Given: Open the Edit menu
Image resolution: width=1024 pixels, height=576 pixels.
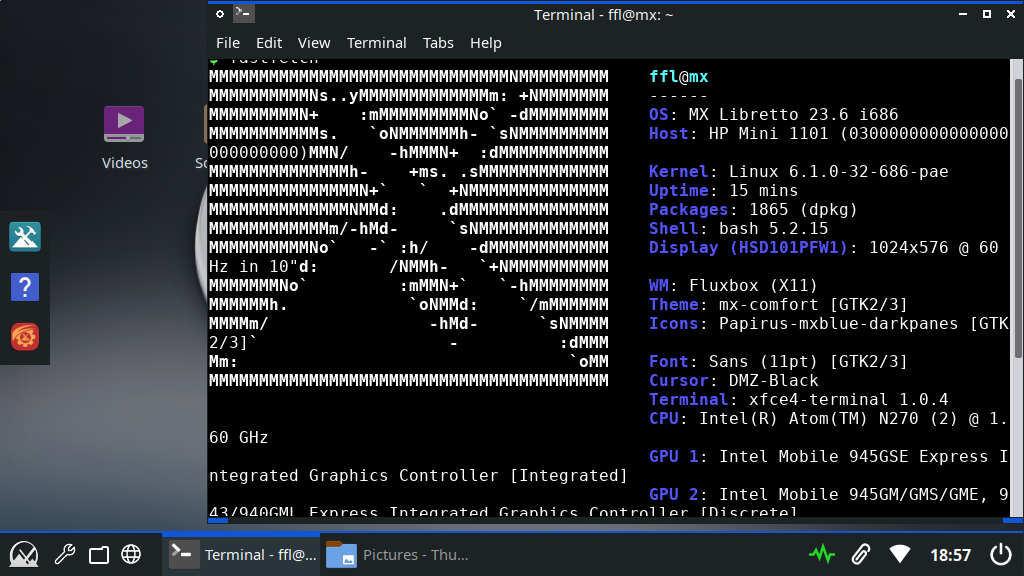Looking at the screenshot, I should point(268,43).
